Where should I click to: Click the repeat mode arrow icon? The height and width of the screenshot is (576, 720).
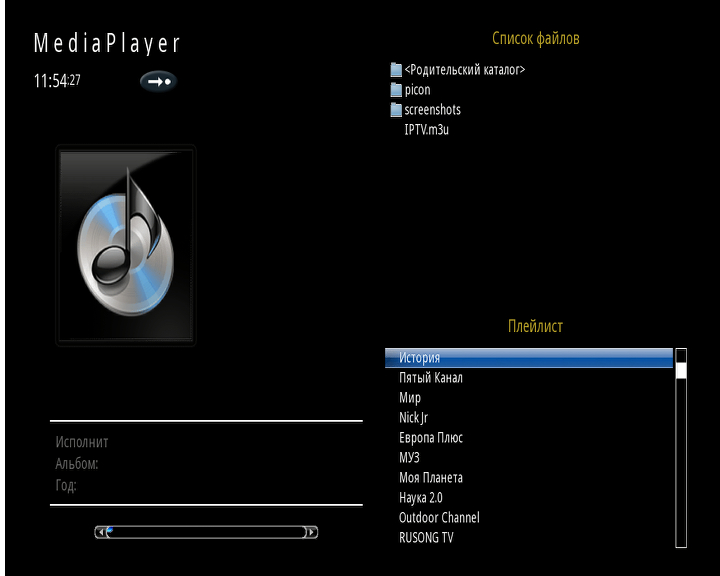pos(158,82)
